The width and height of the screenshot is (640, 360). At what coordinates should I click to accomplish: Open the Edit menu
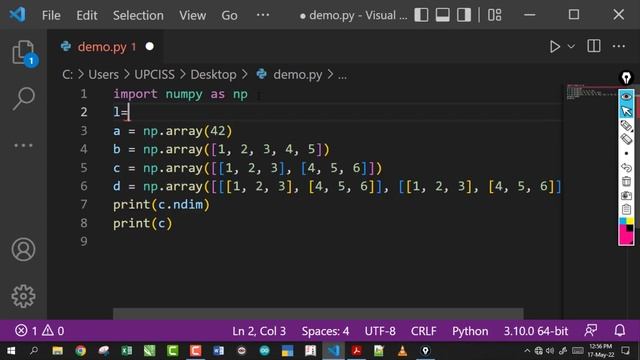(x=87, y=16)
